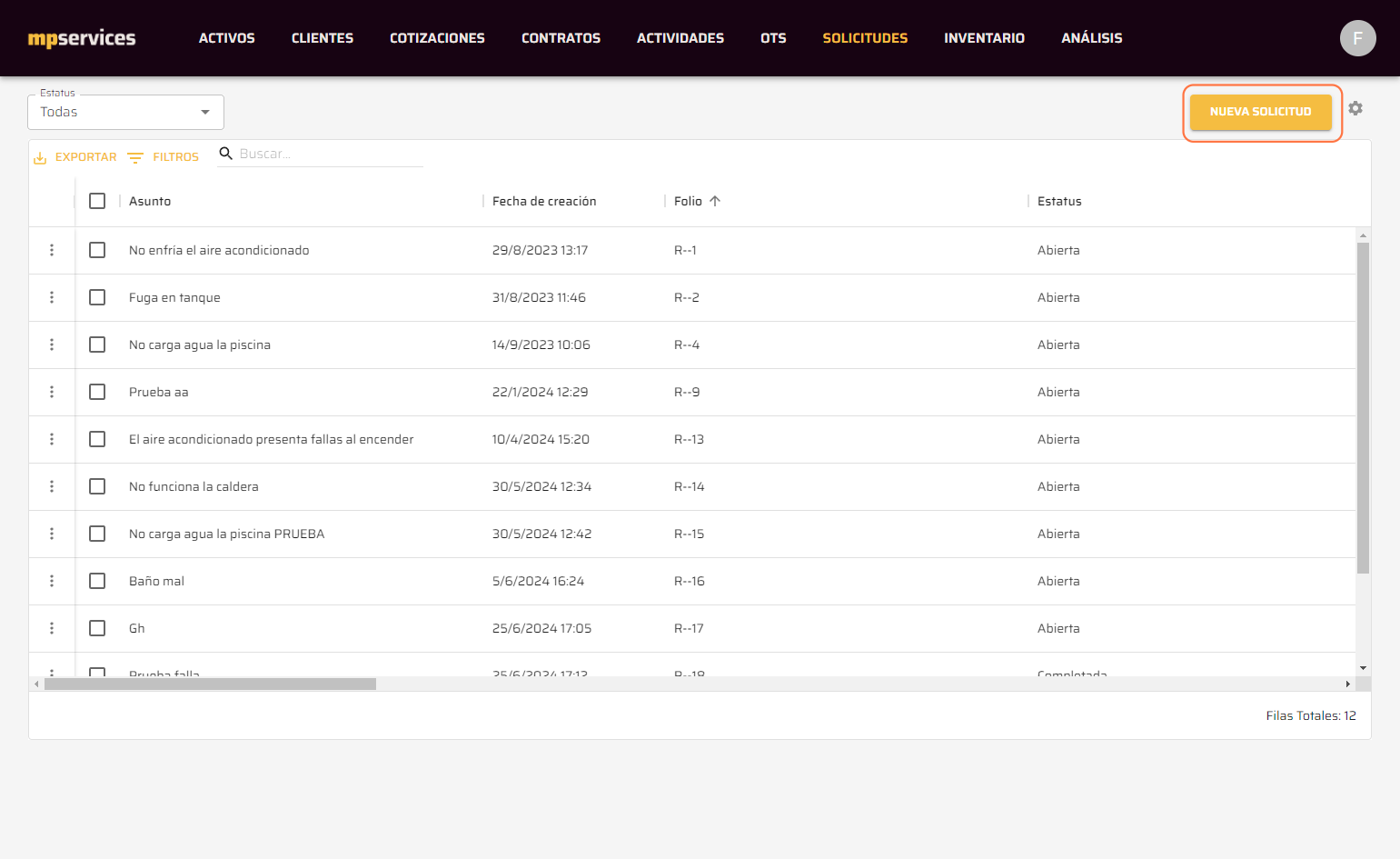The width and height of the screenshot is (1400, 859).
Task: Select the 'Fuga en tanque' row checkbox
Action: click(97, 297)
